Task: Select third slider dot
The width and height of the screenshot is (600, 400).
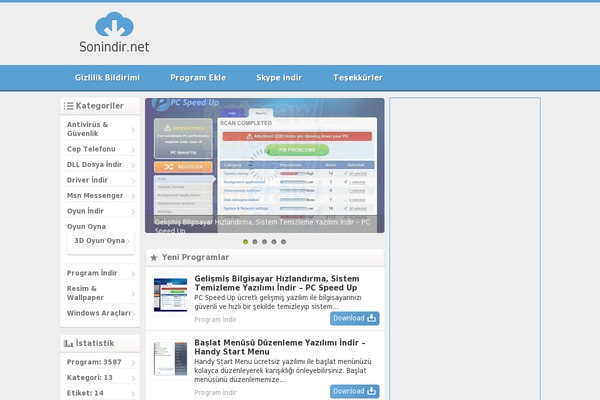Action: (264, 242)
